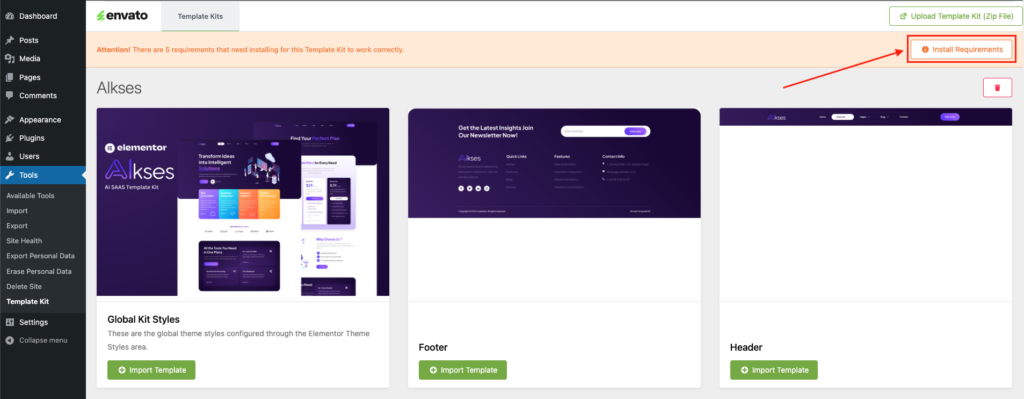Import the Header template
The image size is (1024, 399).
point(774,370)
